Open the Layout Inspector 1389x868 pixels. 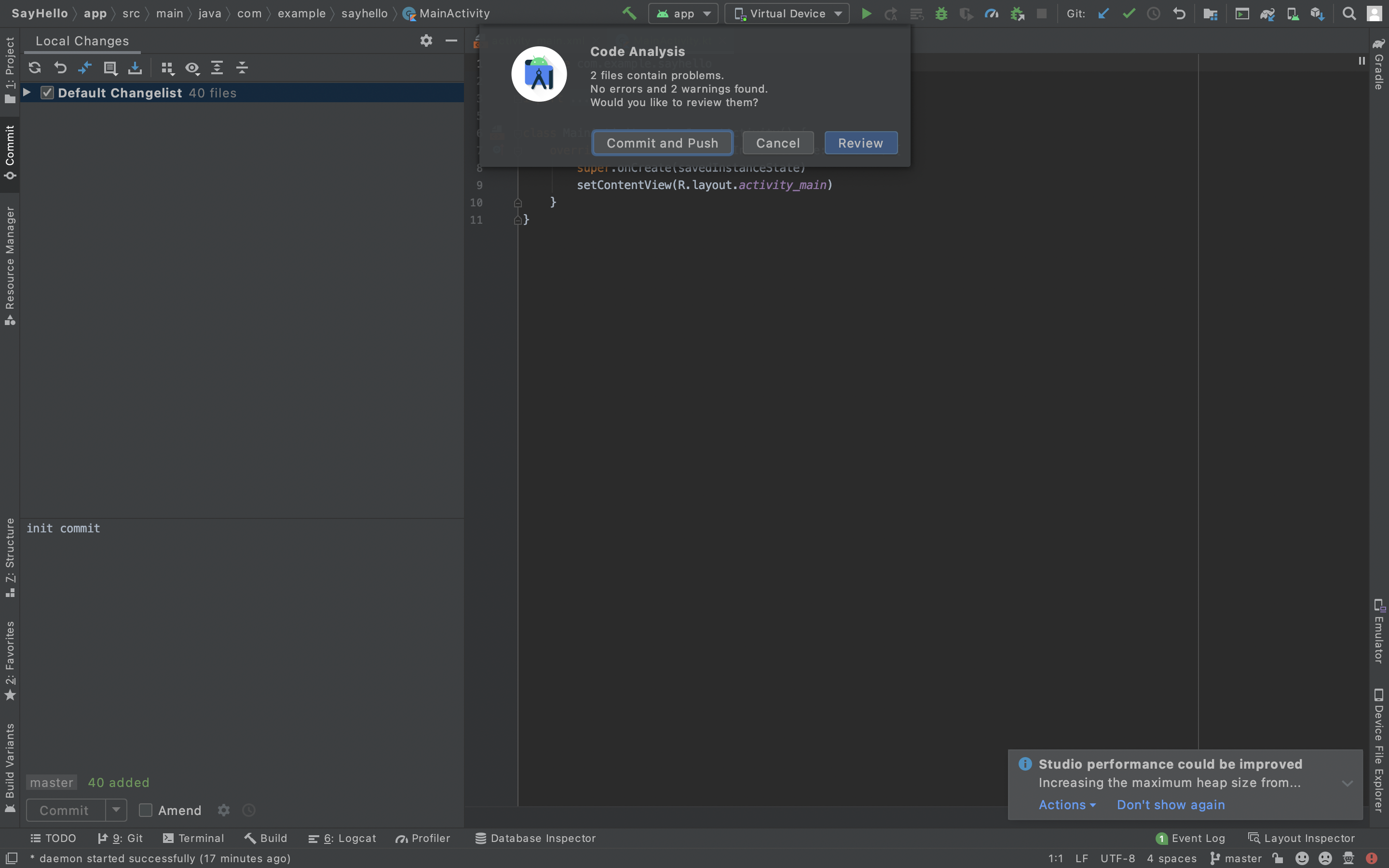pos(1301,838)
